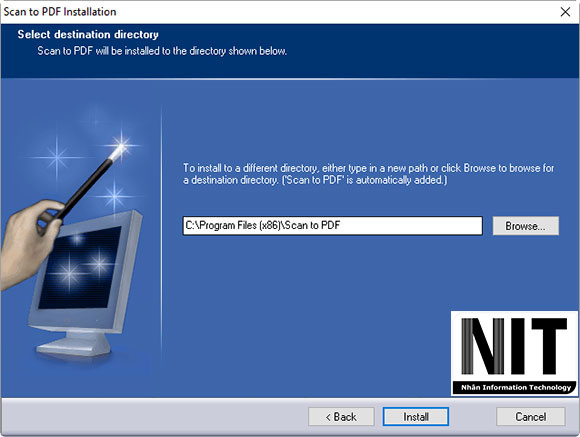Click the monitor stand base
Screen dimensions: 580x437
(74, 346)
